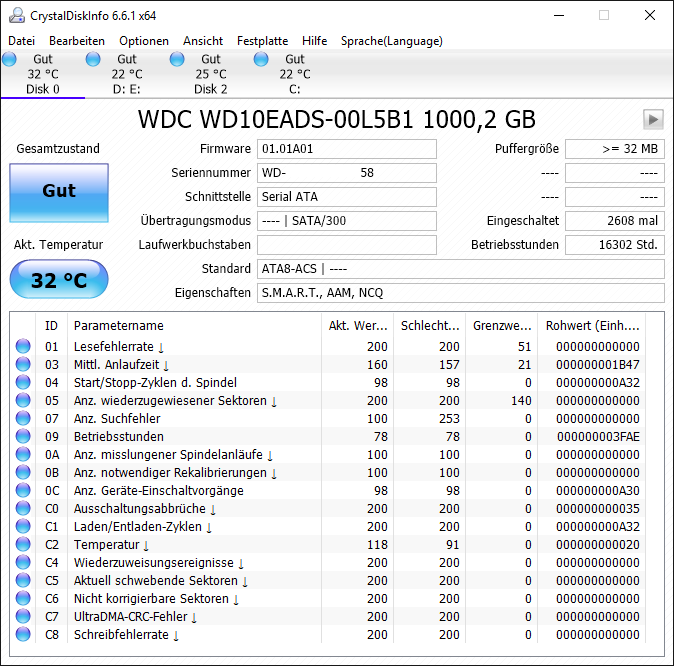Click status dot of Wiederzuweisungsereignisse row
The height and width of the screenshot is (666, 674).
(x=23, y=562)
